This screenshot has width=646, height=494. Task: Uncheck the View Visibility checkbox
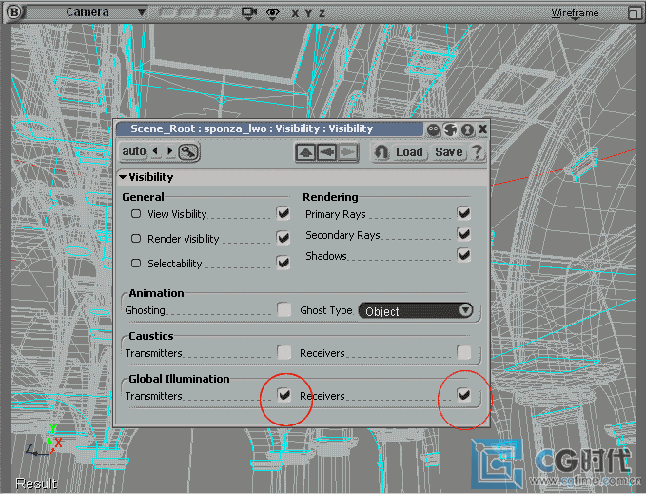[x=284, y=214]
